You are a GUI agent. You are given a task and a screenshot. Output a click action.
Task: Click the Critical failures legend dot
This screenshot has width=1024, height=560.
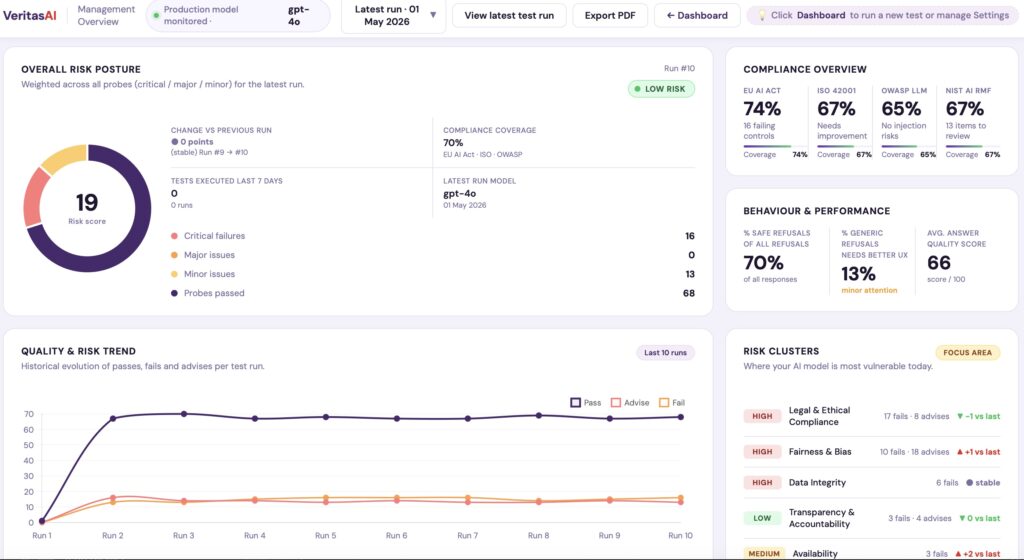[x=174, y=236]
